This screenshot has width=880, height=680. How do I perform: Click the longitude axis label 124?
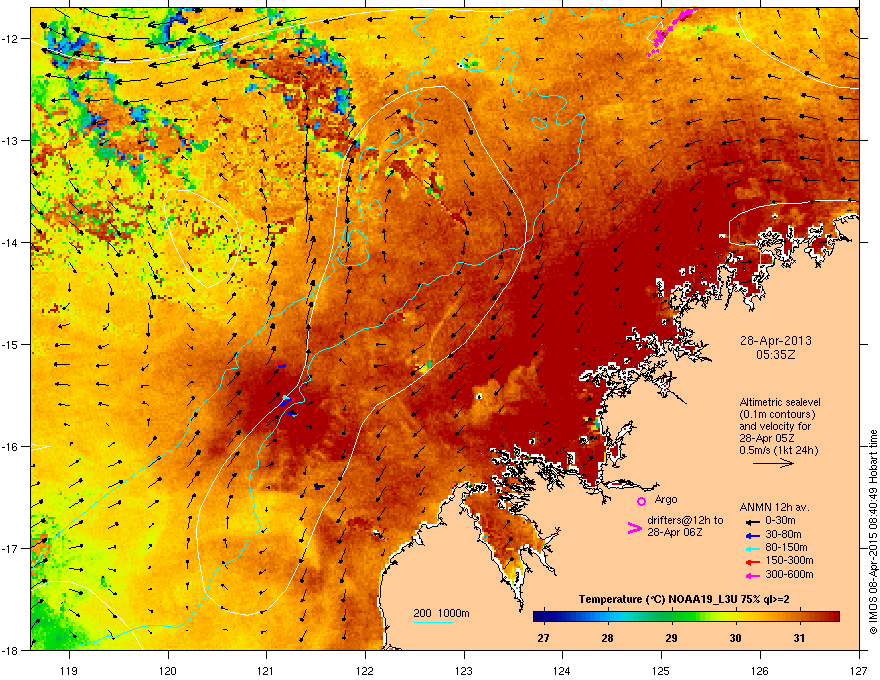click(x=562, y=670)
